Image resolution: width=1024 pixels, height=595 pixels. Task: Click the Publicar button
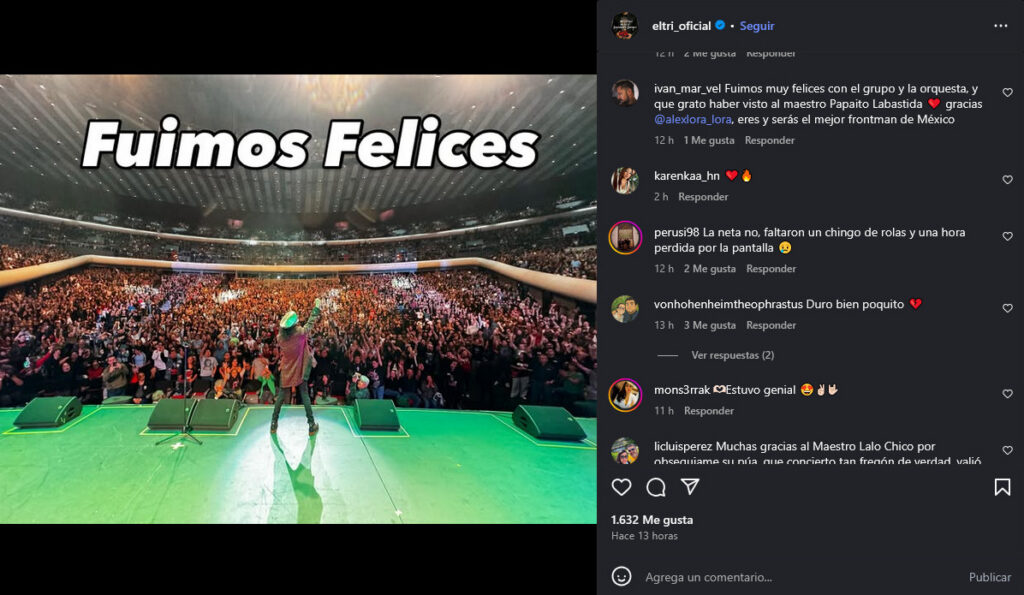pos(989,577)
